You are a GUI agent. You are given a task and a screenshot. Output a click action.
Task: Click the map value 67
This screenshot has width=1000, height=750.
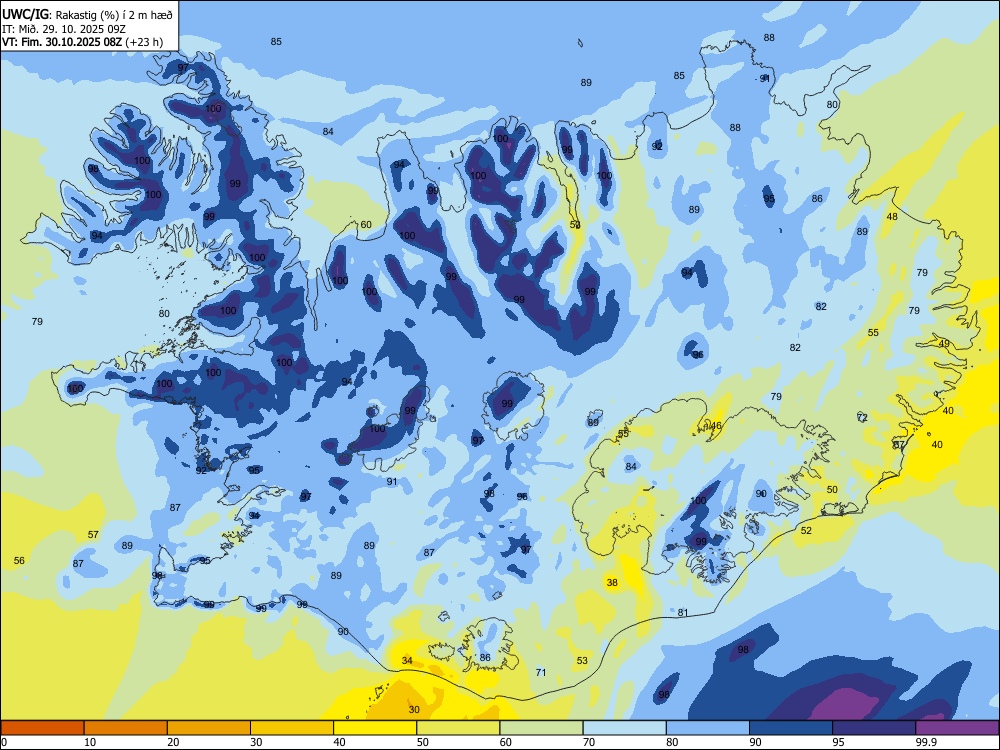click(899, 445)
